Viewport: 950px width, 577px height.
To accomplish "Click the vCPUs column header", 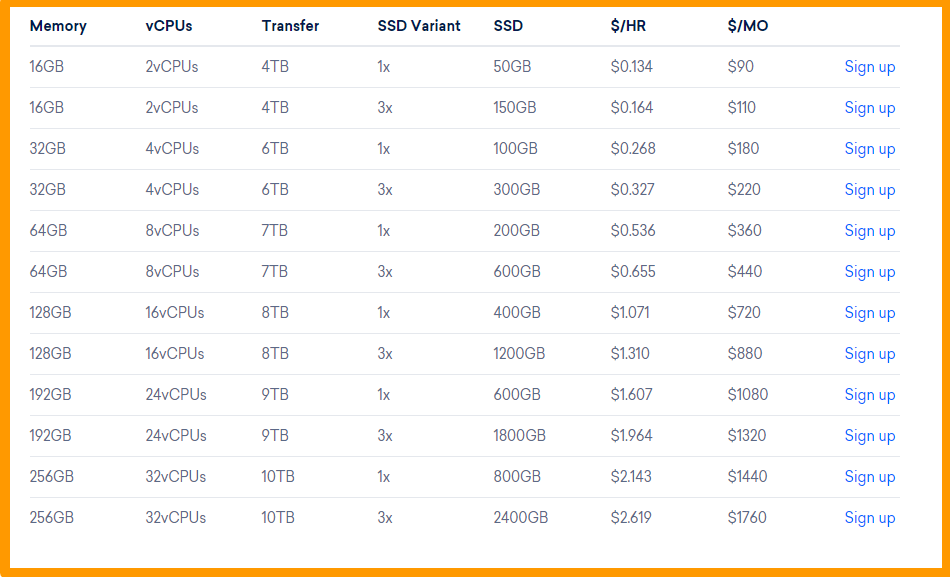I will 169,26.
